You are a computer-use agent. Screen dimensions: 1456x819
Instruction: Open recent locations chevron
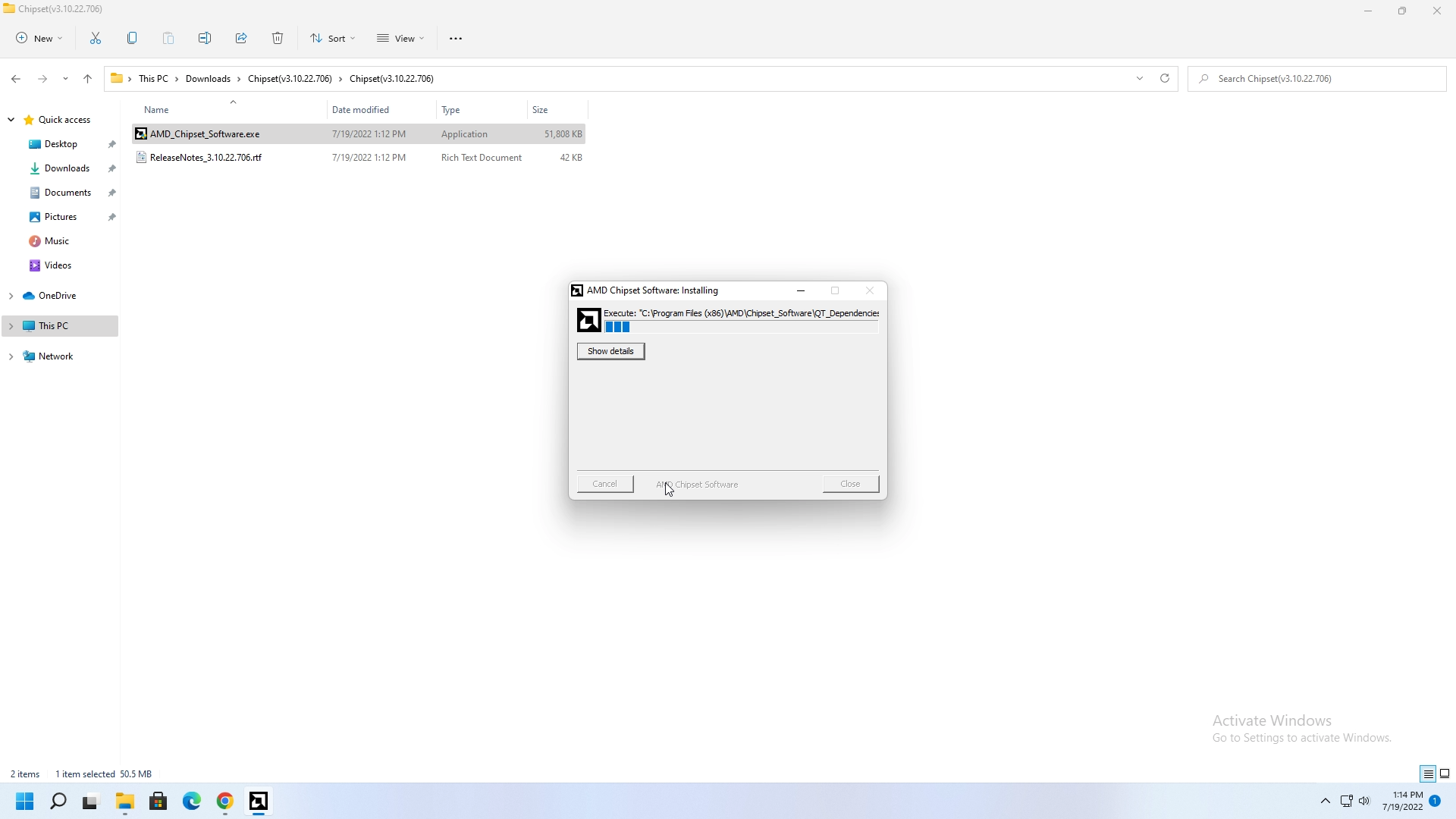coord(66,79)
